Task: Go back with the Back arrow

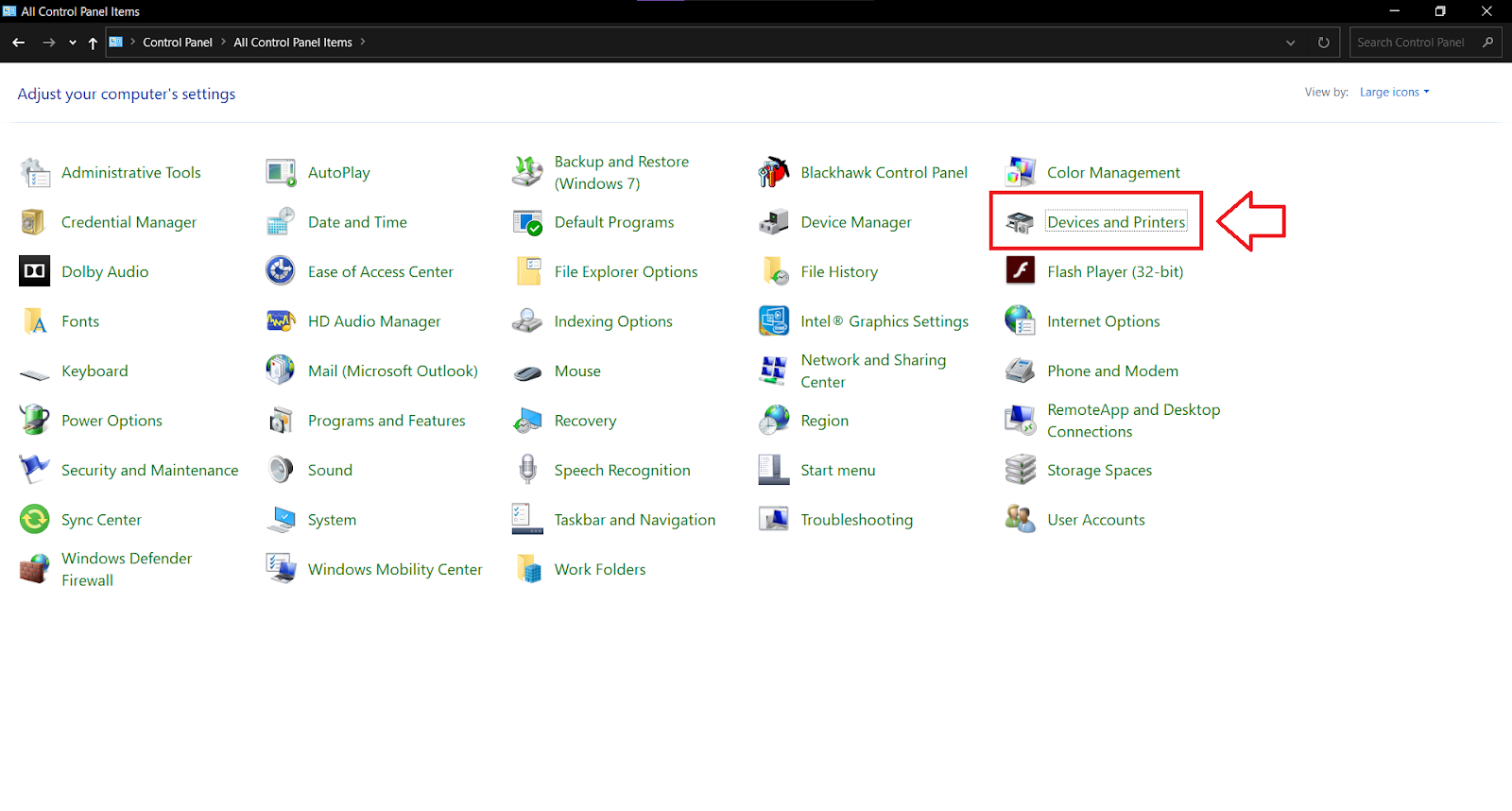Action: [19, 43]
